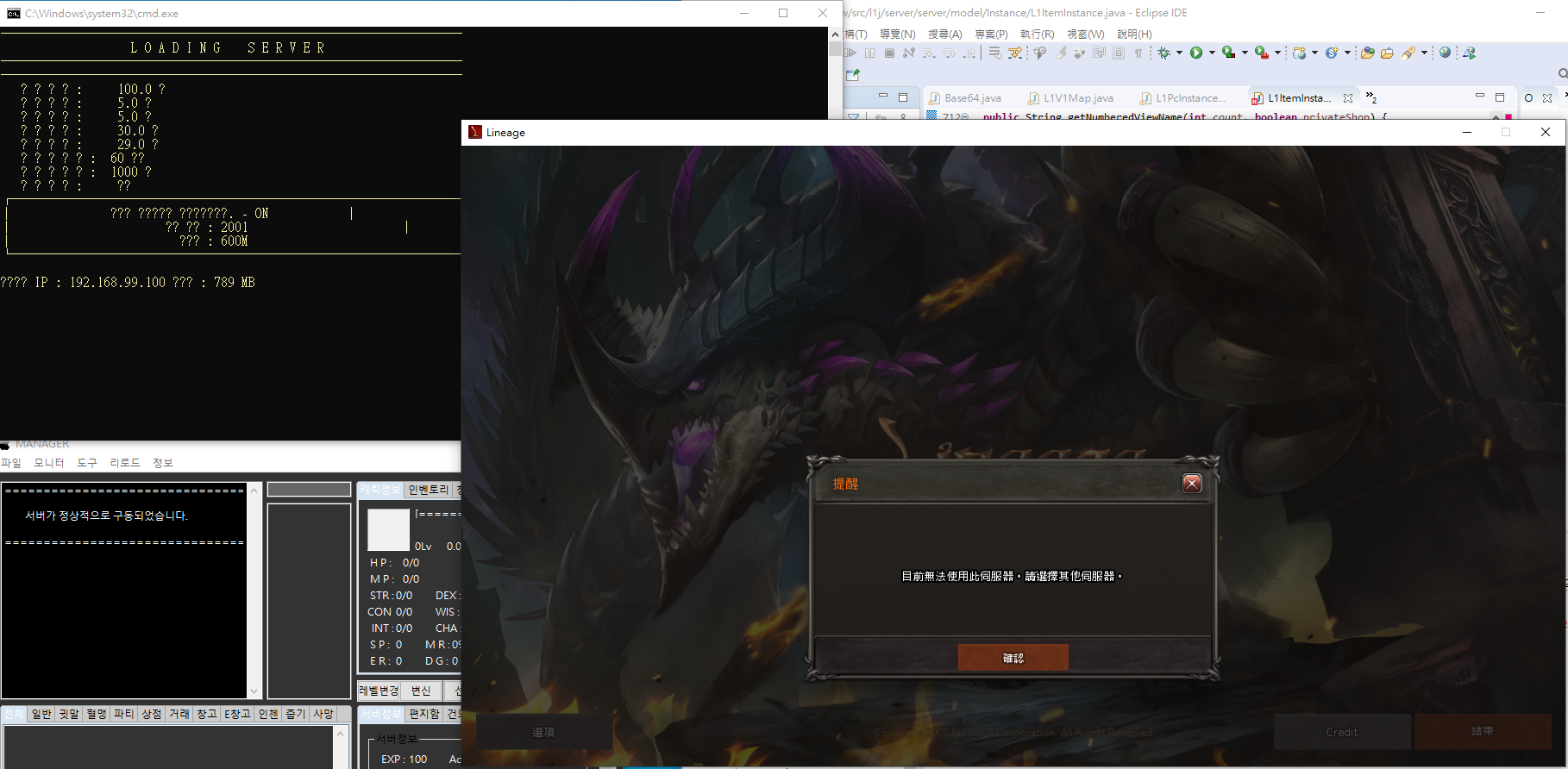The image size is (1568, 769).
Task: Toggle Block Selection Mode icon
Action: (1119, 53)
